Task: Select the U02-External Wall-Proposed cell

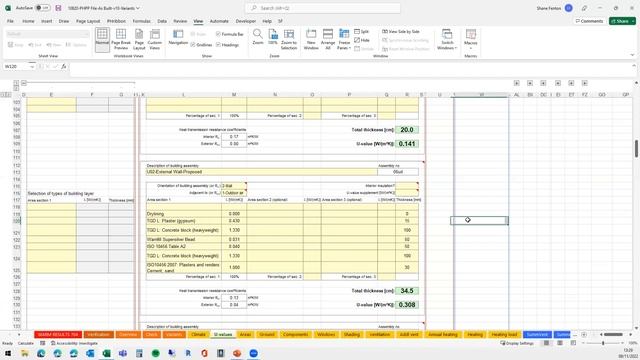Action: [262, 172]
